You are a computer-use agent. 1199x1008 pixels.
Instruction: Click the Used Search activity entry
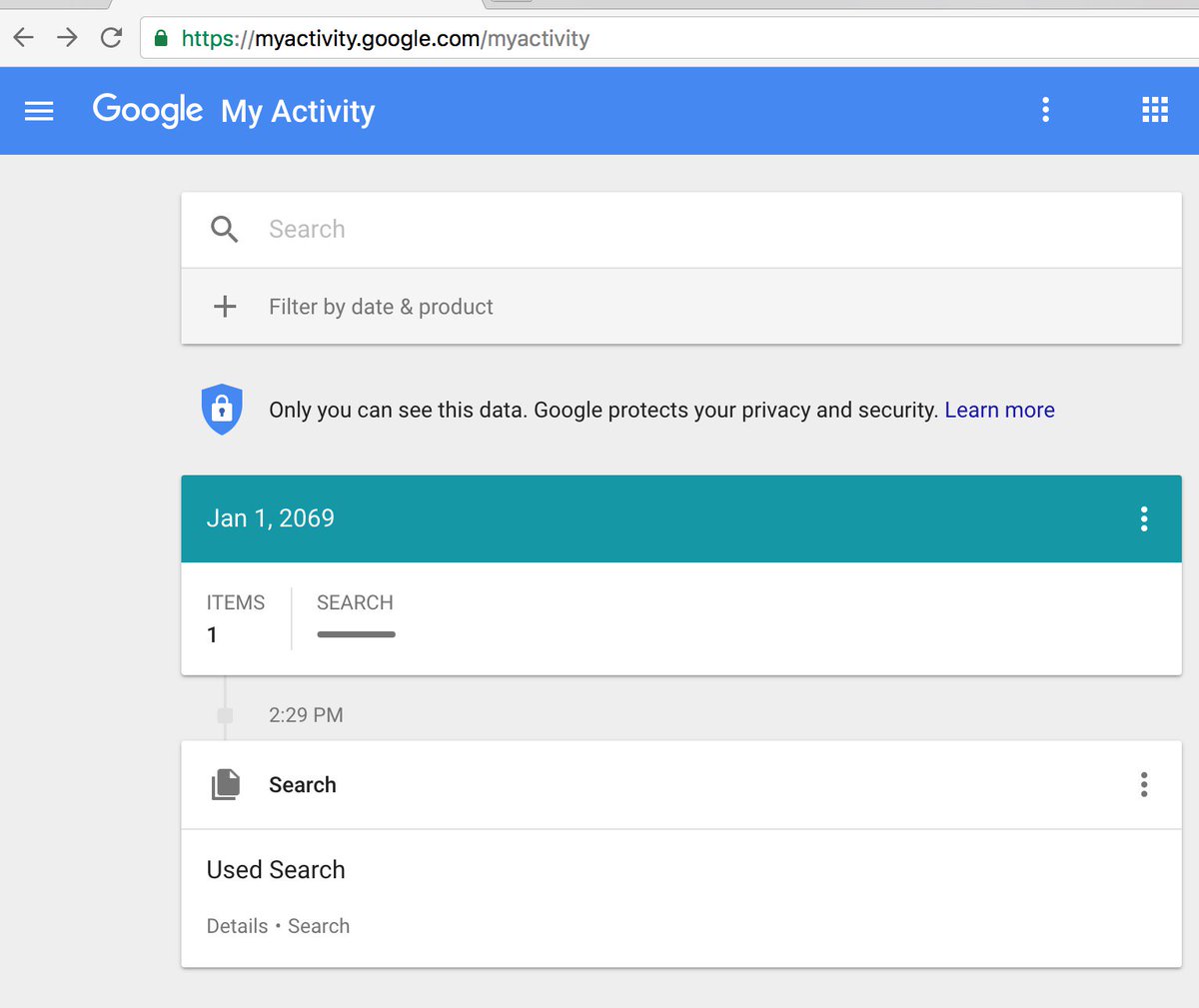tap(276, 870)
